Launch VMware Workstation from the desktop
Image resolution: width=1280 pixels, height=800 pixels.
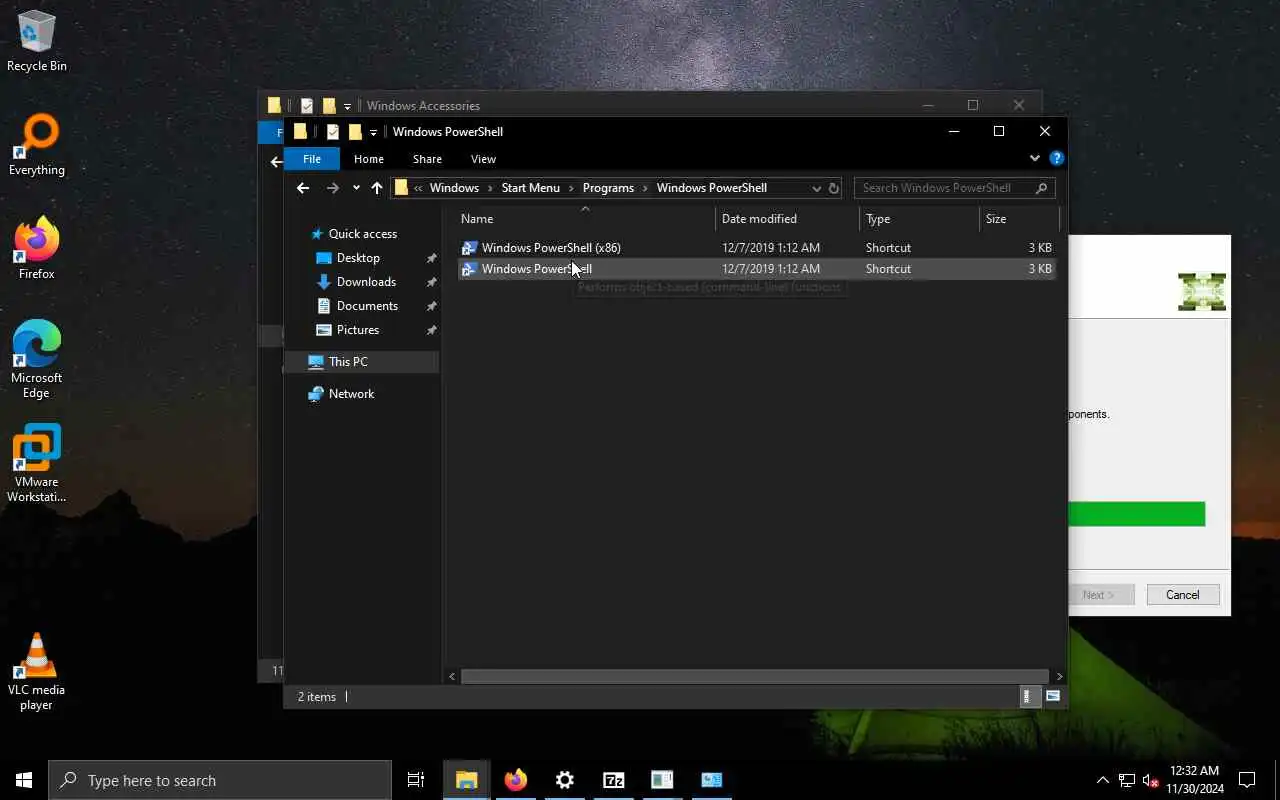tap(37, 464)
